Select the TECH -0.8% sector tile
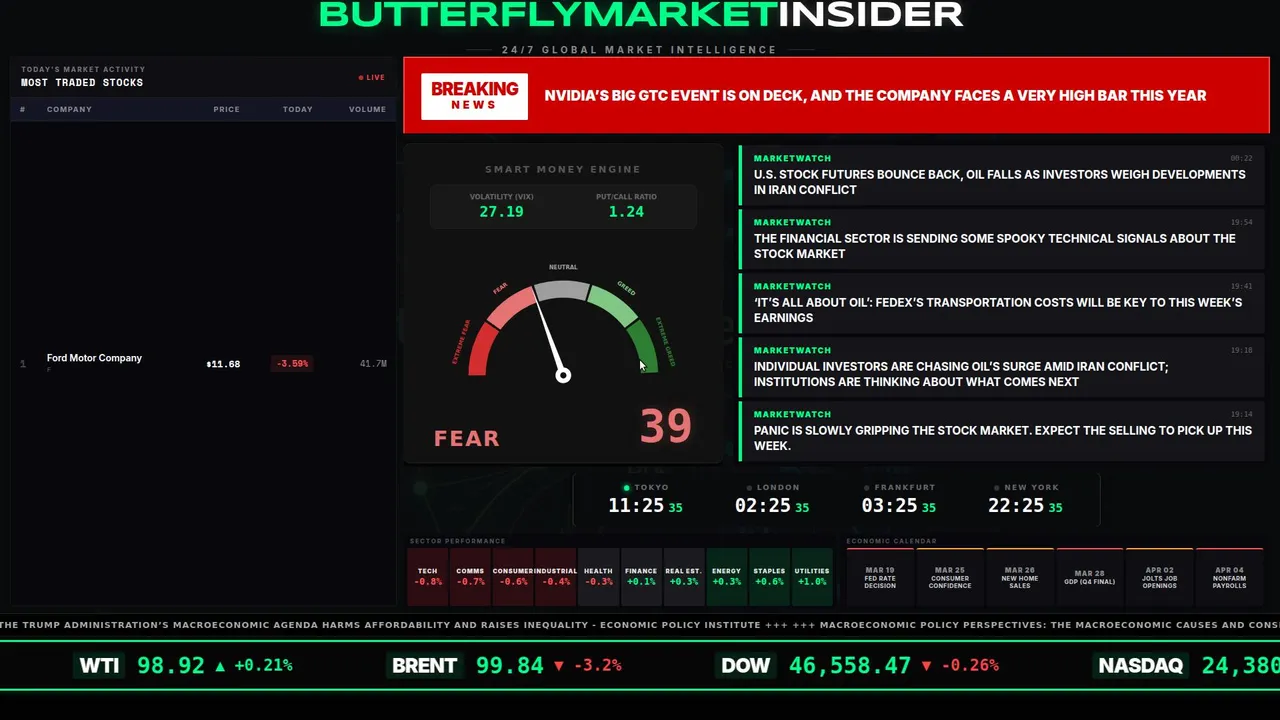This screenshot has height=720, width=1280. 428,577
